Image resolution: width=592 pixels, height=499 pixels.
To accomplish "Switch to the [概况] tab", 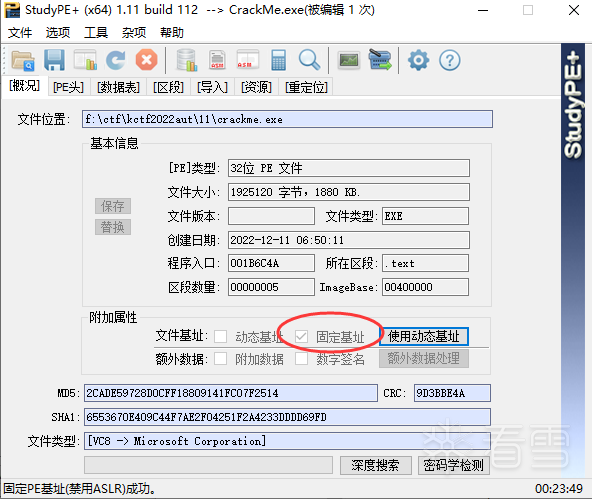I will [x=25, y=86].
